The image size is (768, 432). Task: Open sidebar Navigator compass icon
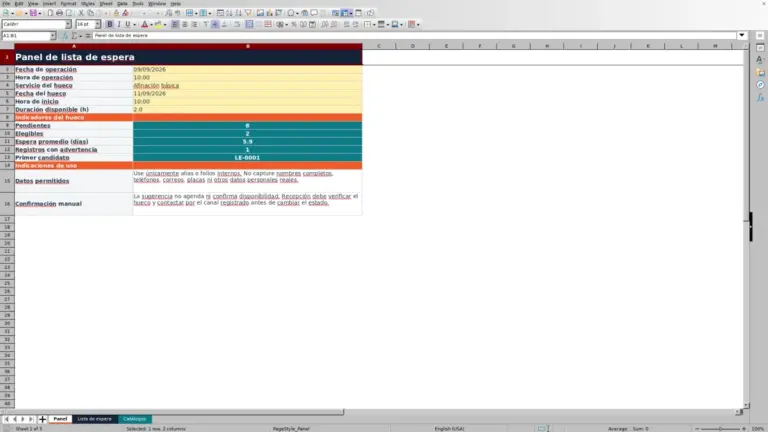[760, 85]
